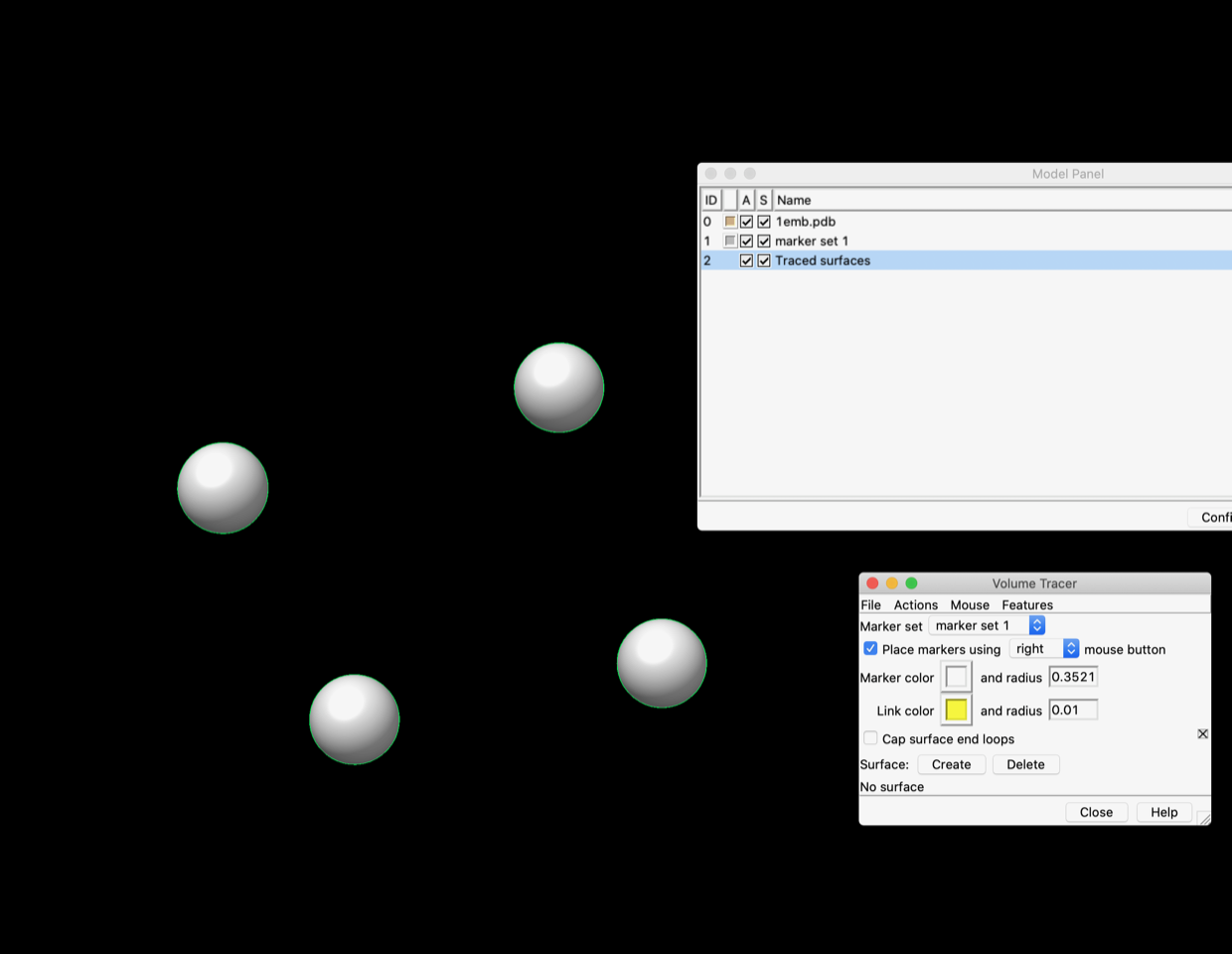The width and height of the screenshot is (1232, 954).
Task: Open the Features menu
Action: 1026,605
